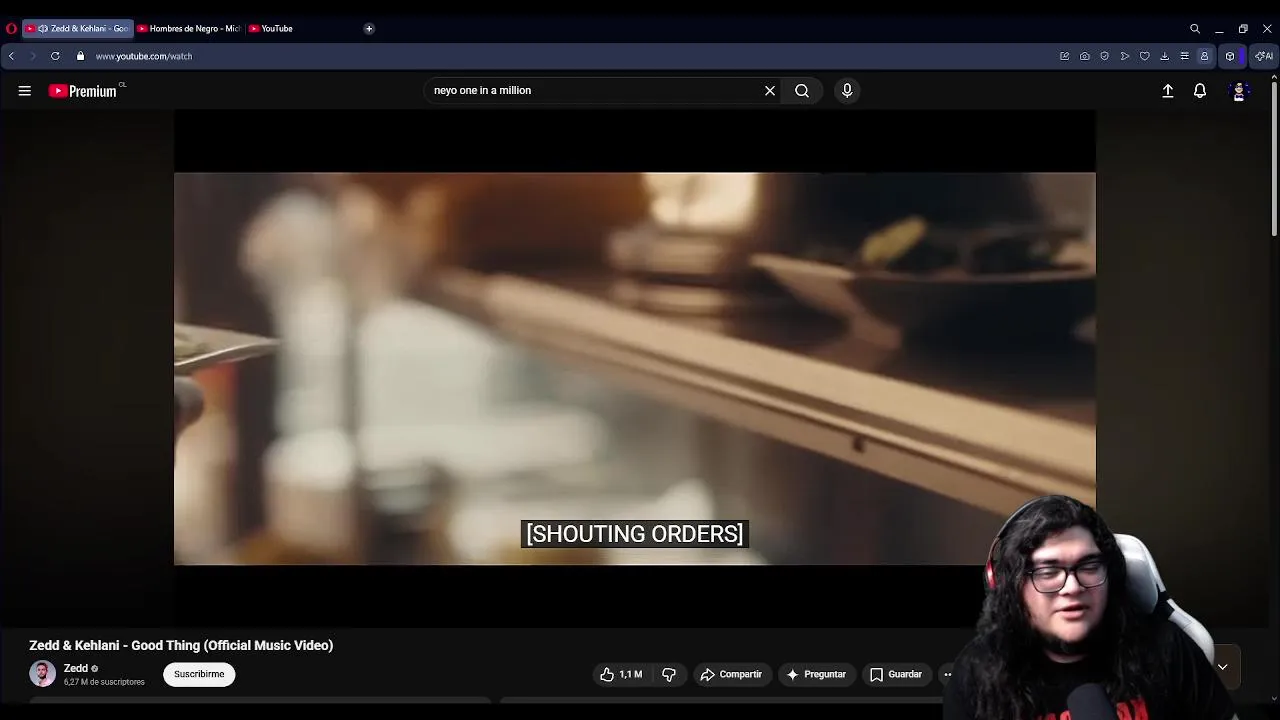Open a new browser tab with plus
Image resolution: width=1280 pixels, height=720 pixels.
[x=369, y=29]
